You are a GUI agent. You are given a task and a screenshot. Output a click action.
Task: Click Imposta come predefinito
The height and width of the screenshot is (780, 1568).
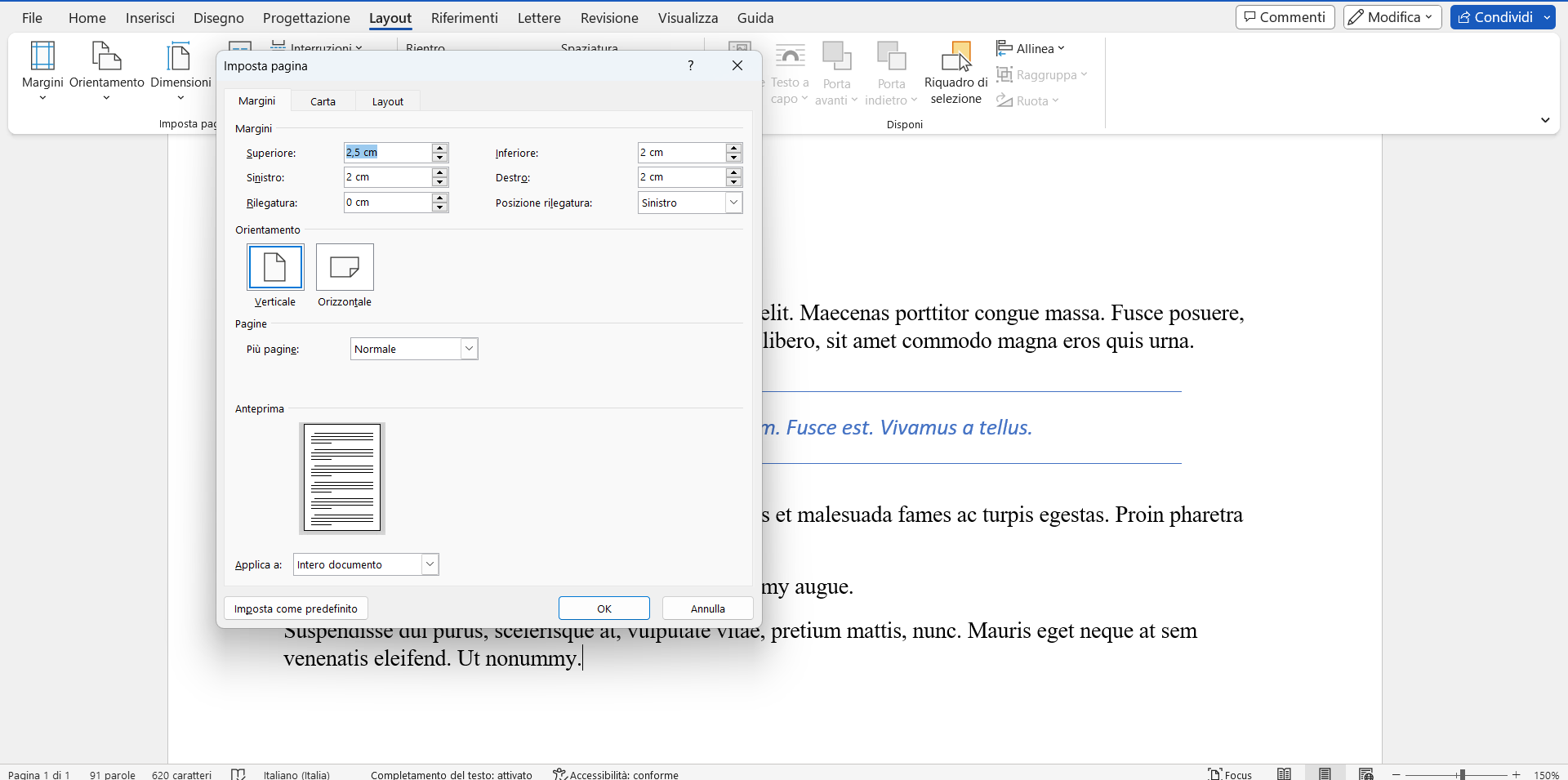[295, 608]
